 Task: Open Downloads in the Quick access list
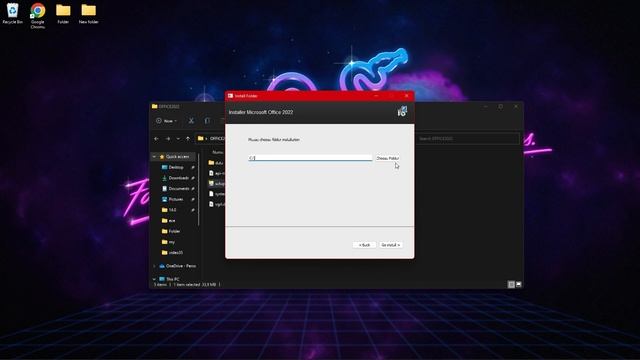click(x=176, y=178)
